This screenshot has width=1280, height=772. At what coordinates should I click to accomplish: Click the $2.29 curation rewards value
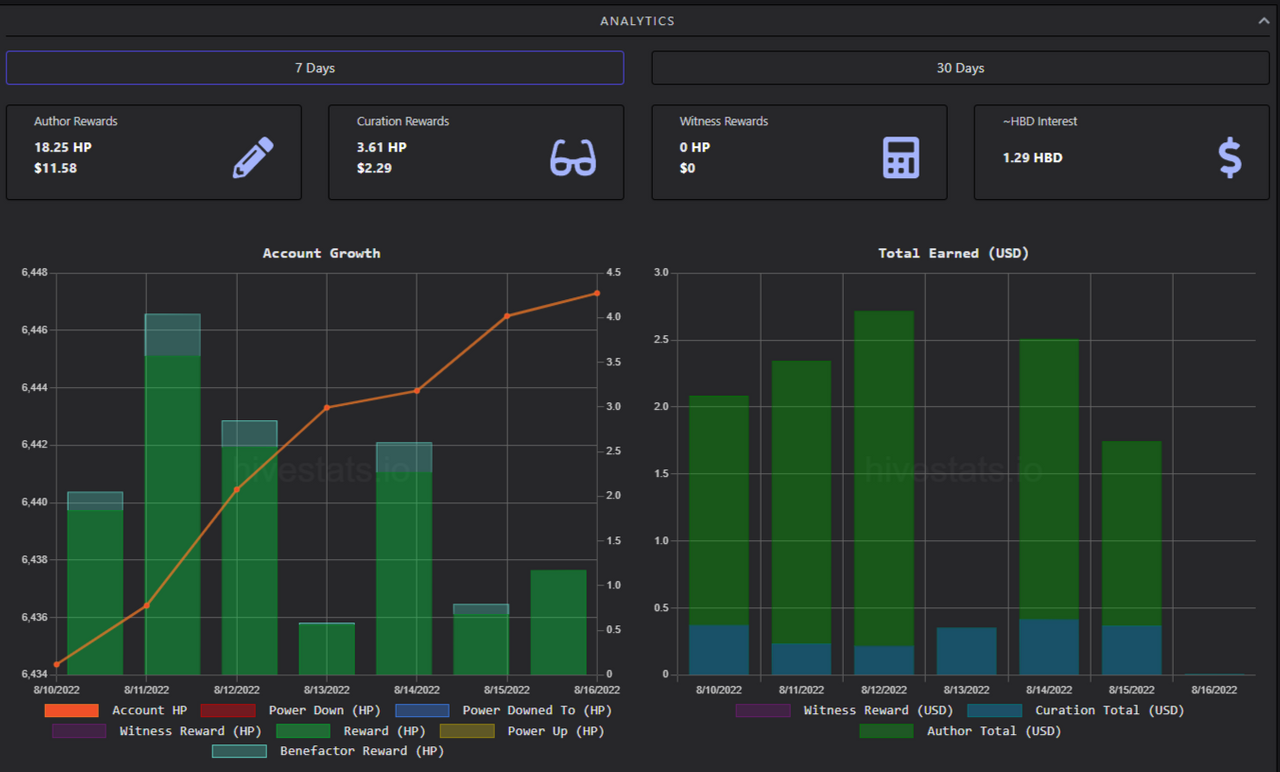click(375, 168)
